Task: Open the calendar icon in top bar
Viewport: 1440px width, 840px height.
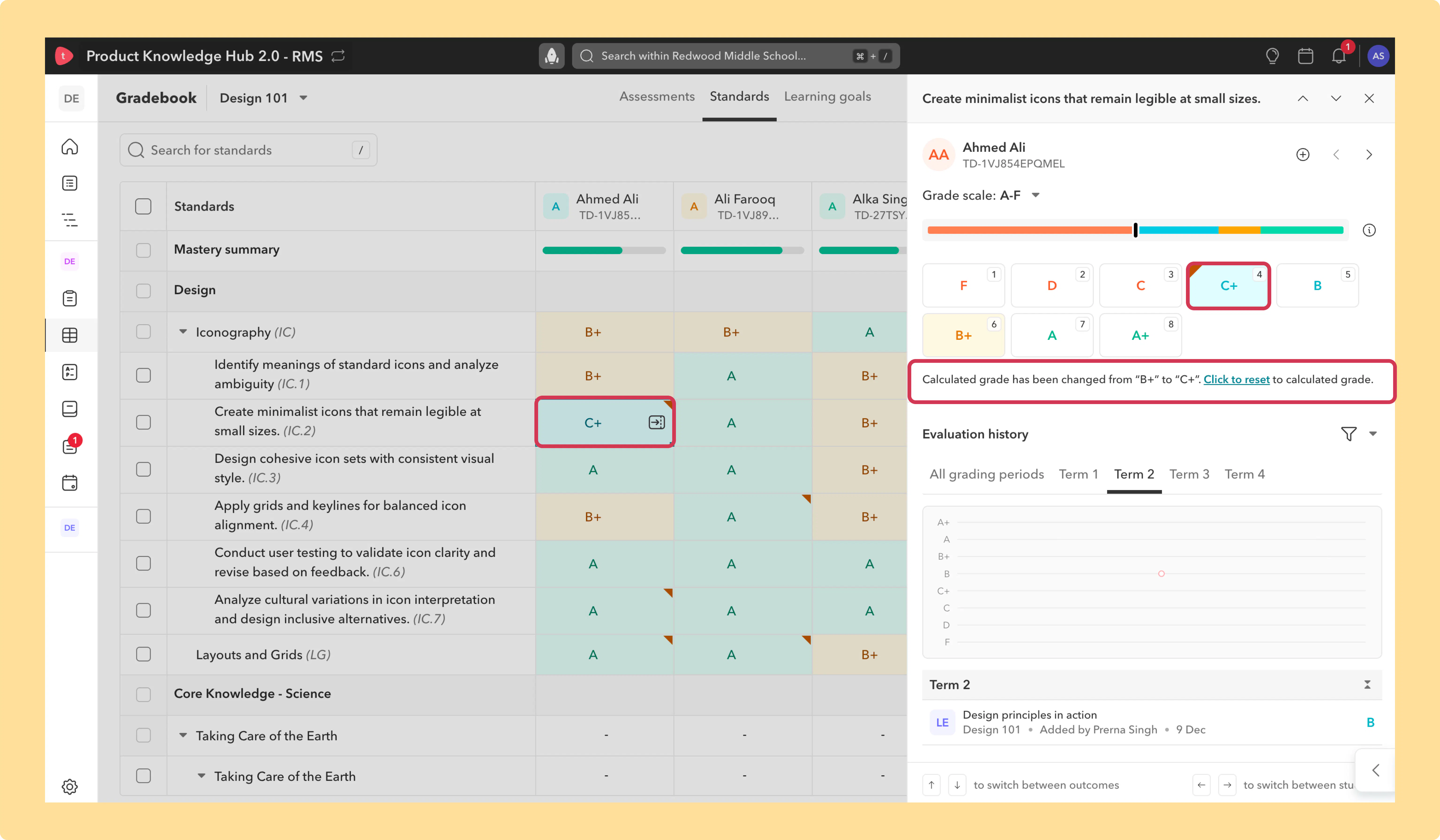Action: pyautogui.click(x=1305, y=56)
